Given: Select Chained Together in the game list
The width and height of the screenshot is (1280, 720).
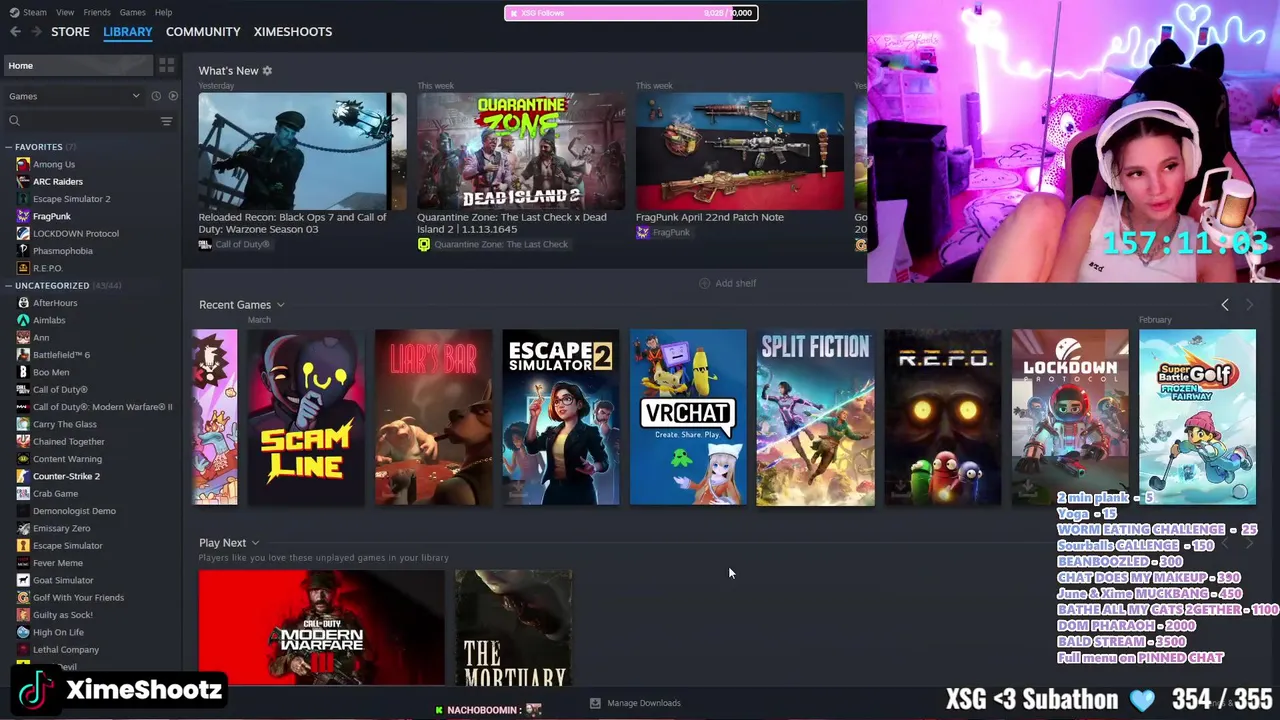Looking at the screenshot, I should click(x=69, y=441).
